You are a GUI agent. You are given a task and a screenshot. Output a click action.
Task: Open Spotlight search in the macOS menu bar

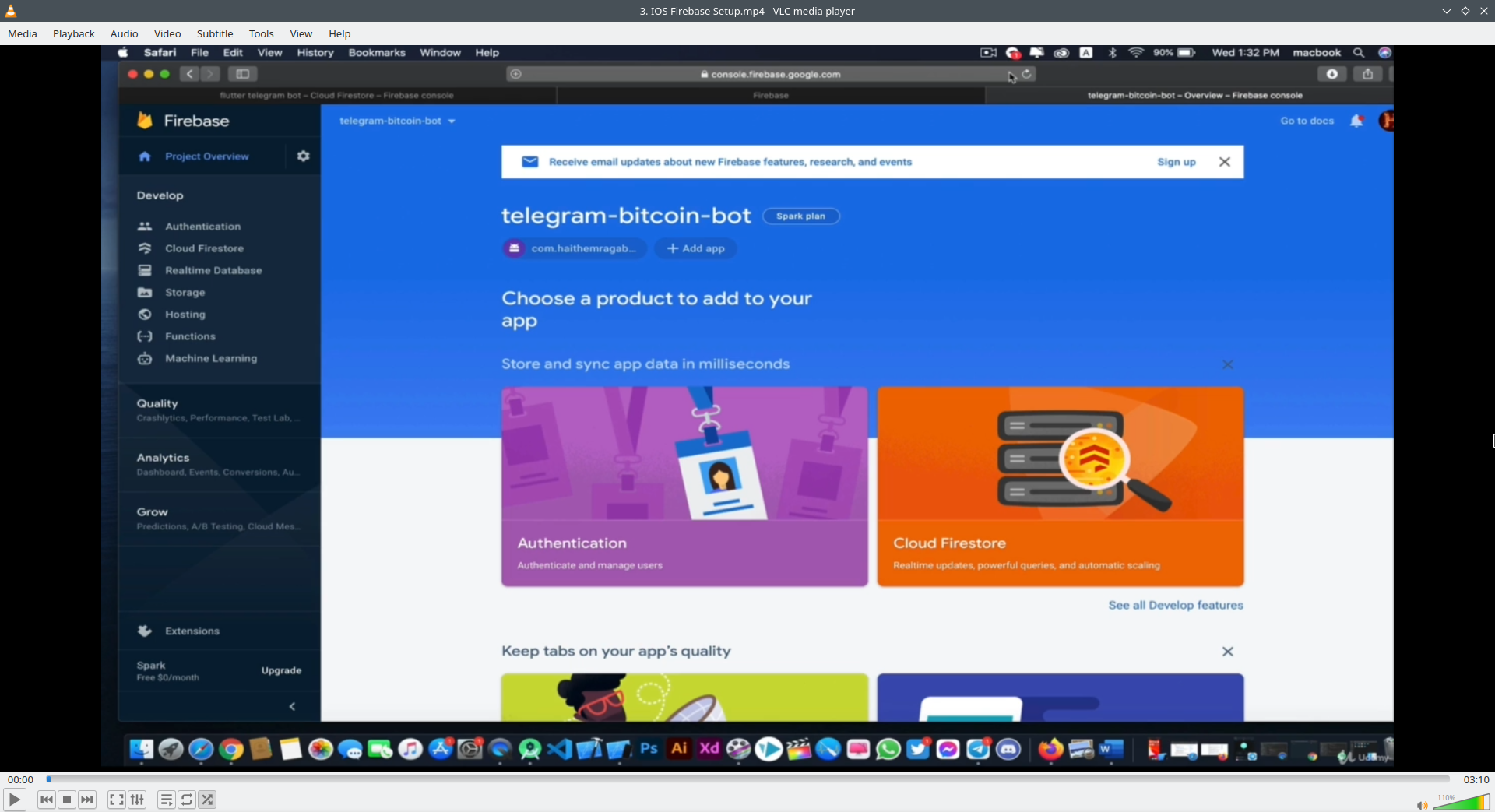[x=1359, y=53]
